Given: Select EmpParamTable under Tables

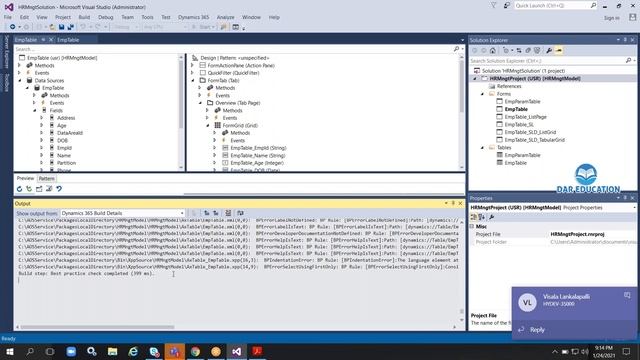Looking at the screenshot, I should (x=522, y=155).
